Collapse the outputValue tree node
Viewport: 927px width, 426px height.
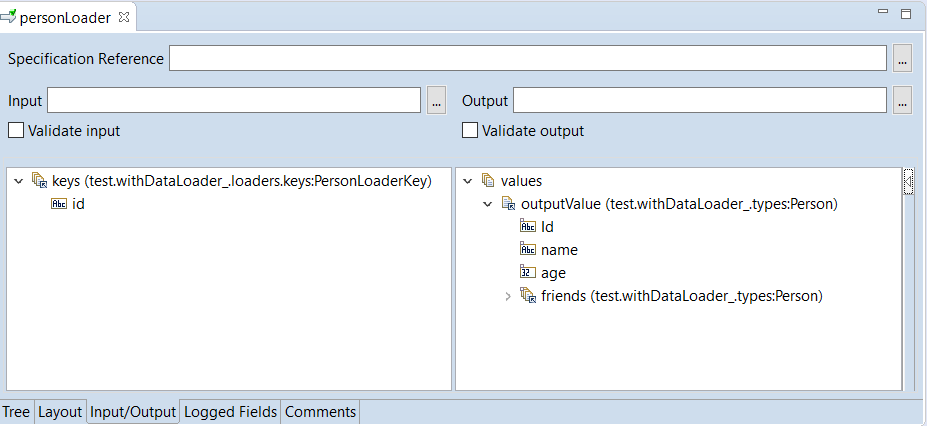coord(488,204)
